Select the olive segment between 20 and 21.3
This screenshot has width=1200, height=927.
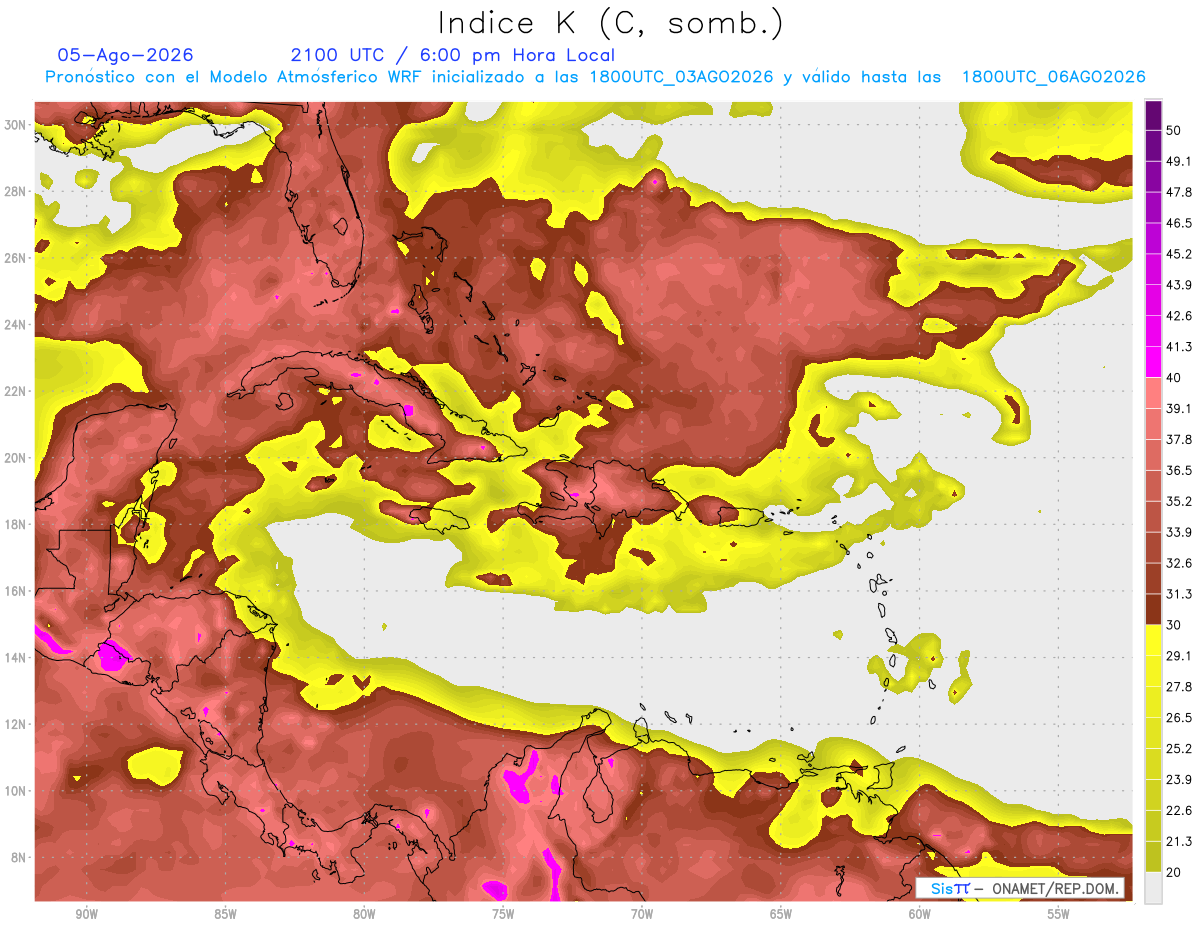coord(1153,855)
